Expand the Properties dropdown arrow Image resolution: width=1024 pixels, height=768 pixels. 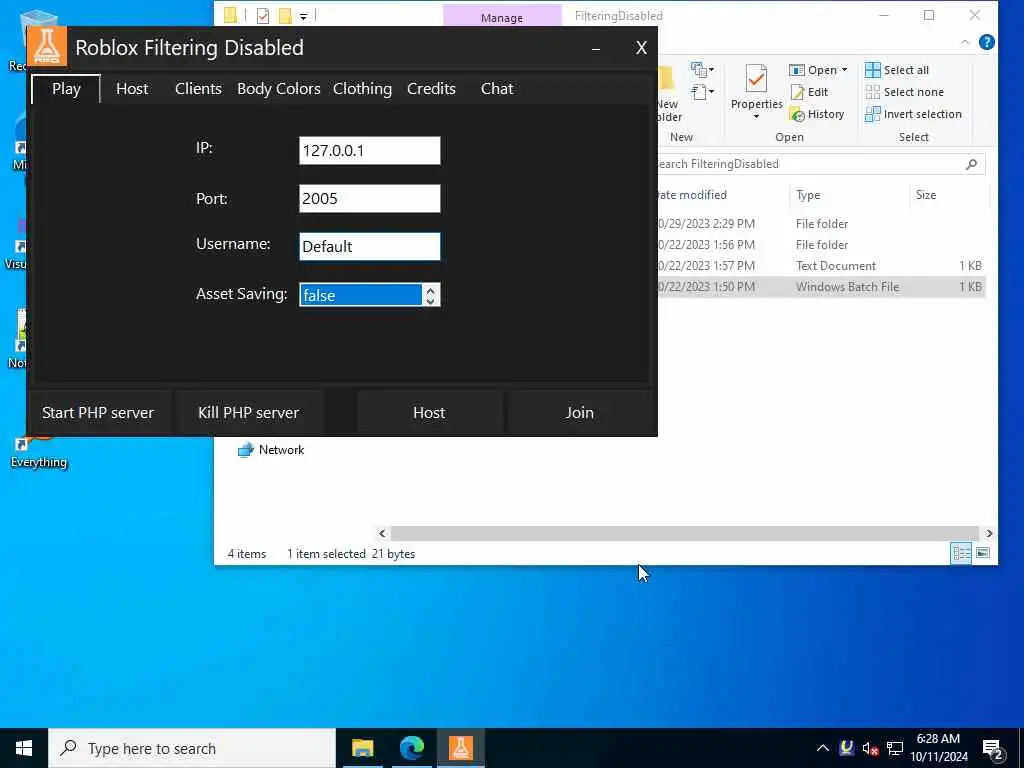(x=756, y=117)
